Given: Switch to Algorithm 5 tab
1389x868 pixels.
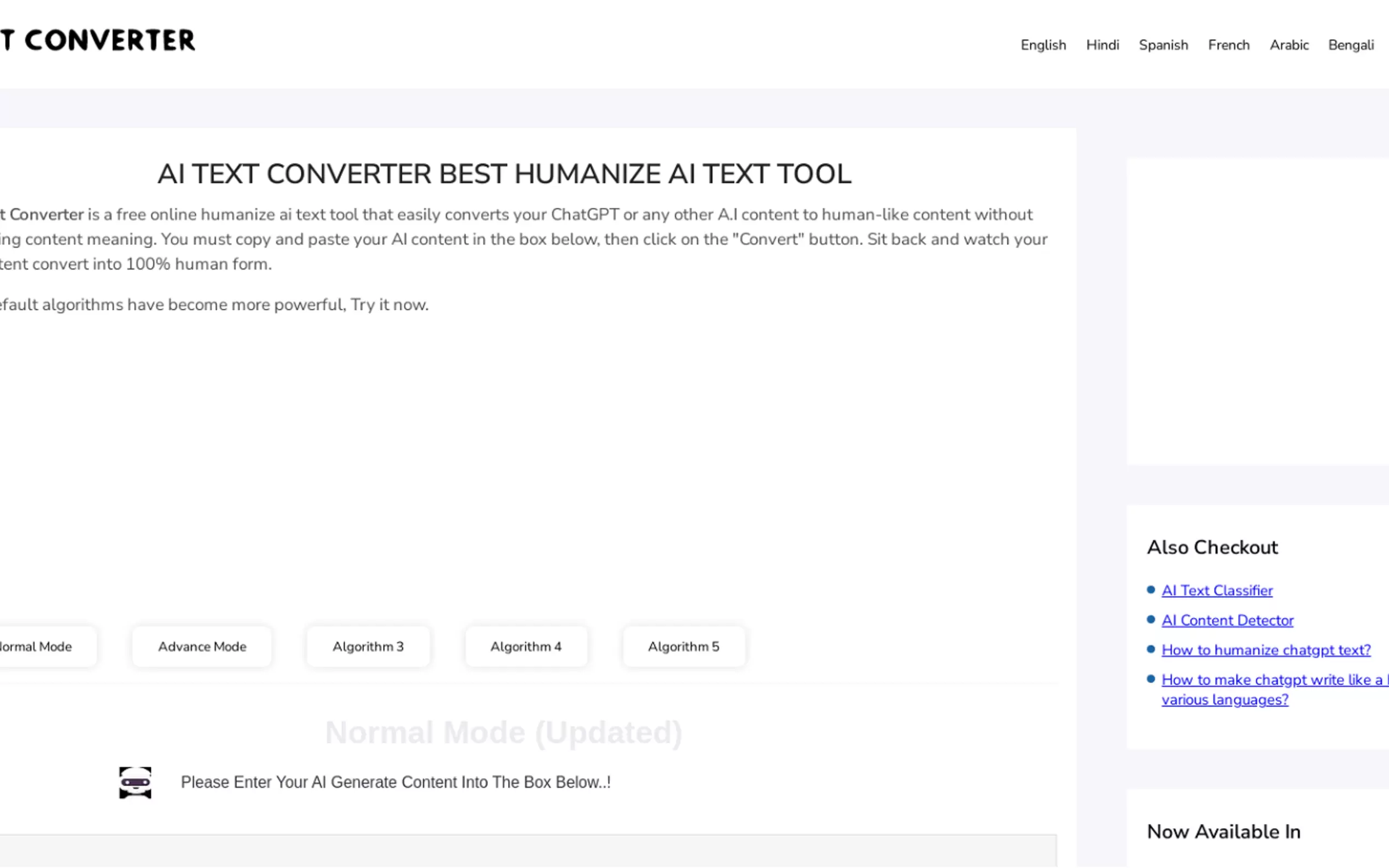Looking at the screenshot, I should click(x=684, y=647).
